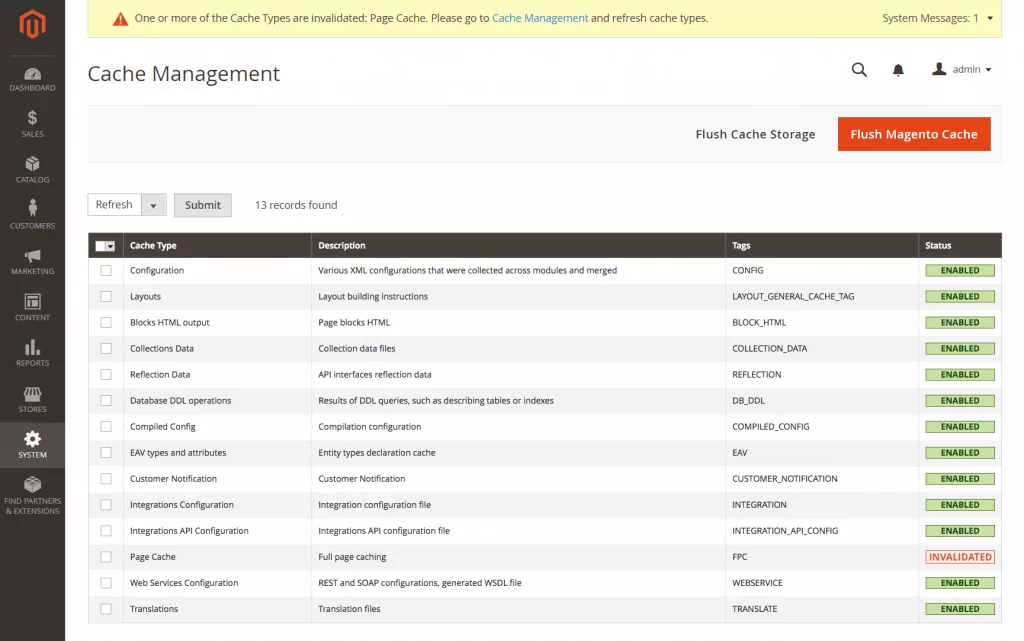Click the ENABLED badge in Configuration row
The image size is (1024, 641).
[960, 270]
